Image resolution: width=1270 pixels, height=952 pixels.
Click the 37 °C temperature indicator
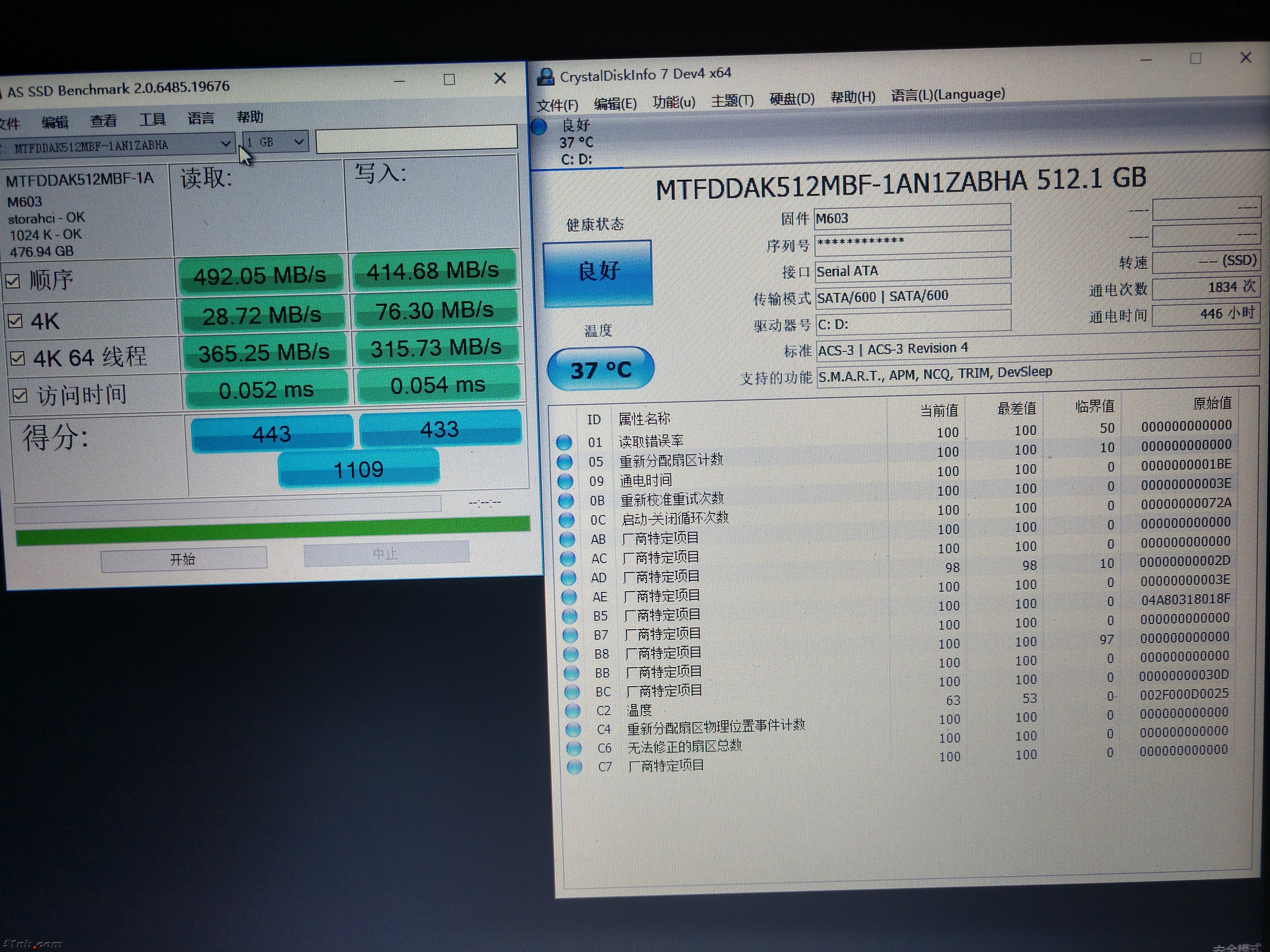pyautogui.click(x=601, y=369)
